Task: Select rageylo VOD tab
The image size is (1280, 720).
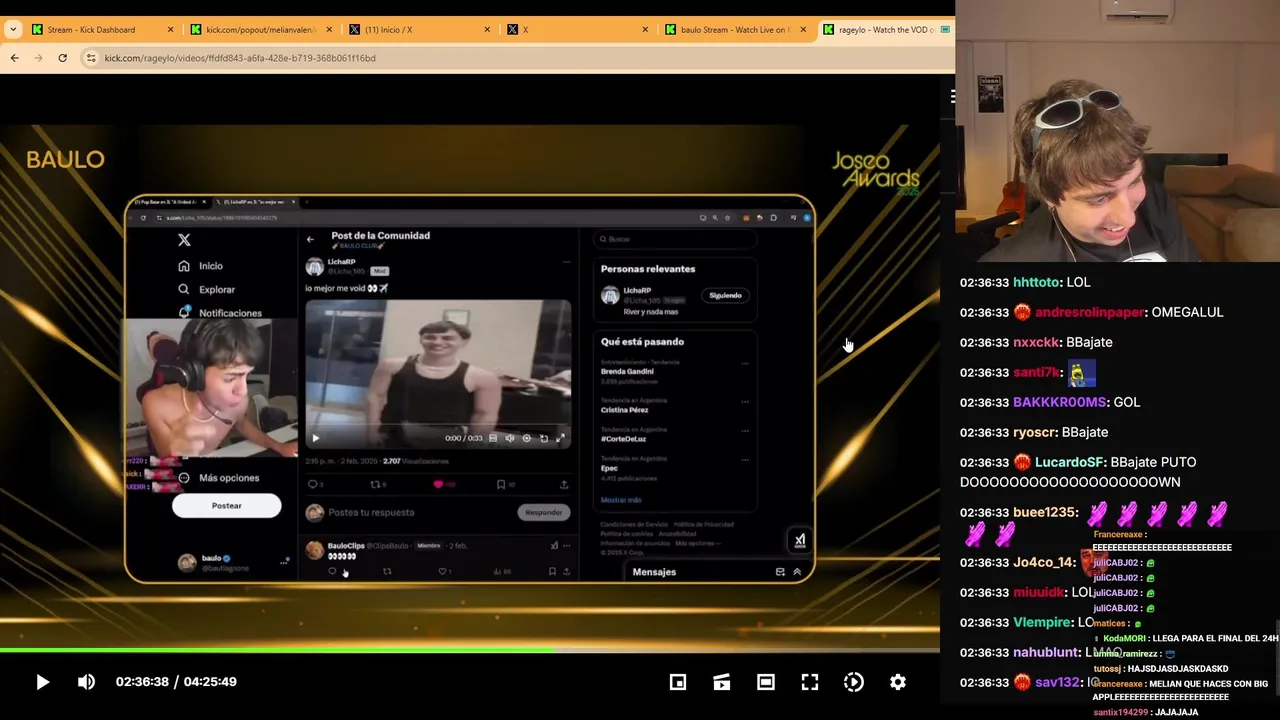Action: (x=885, y=30)
